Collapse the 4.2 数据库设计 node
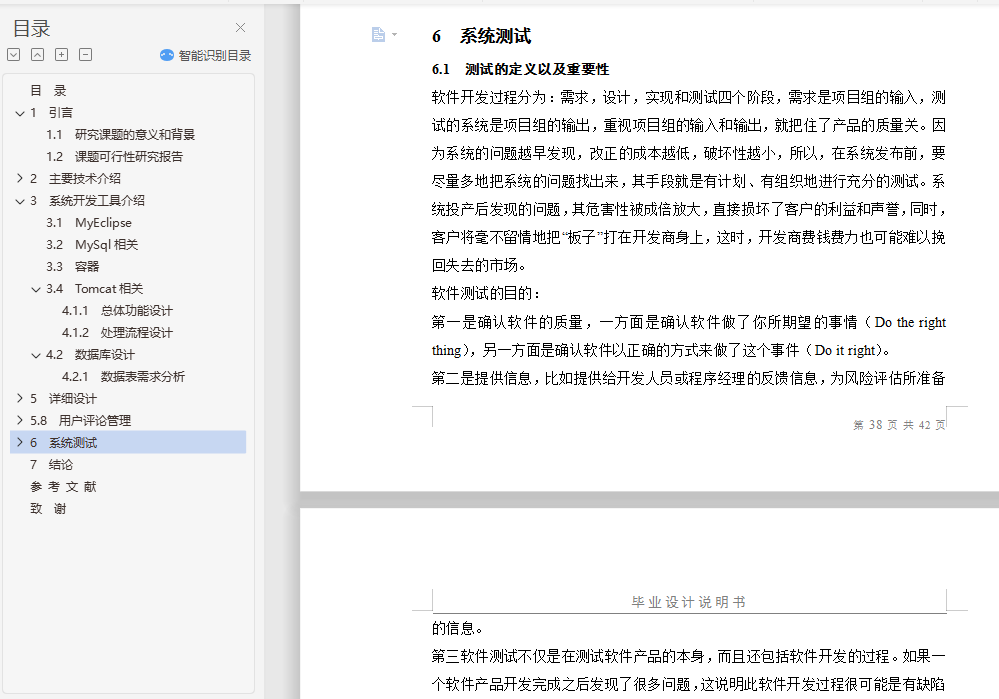Viewport: 999px width, 699px height. click(36, 355)
